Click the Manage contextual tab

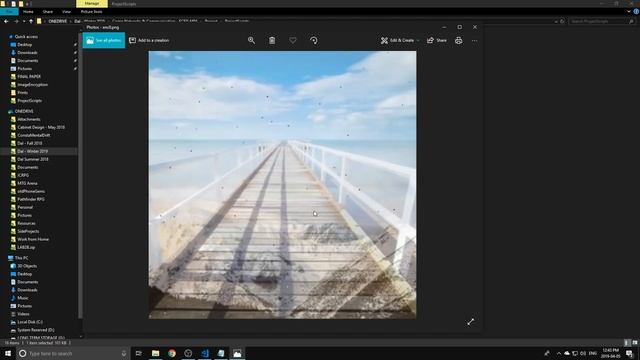click(x=92, y=3)
